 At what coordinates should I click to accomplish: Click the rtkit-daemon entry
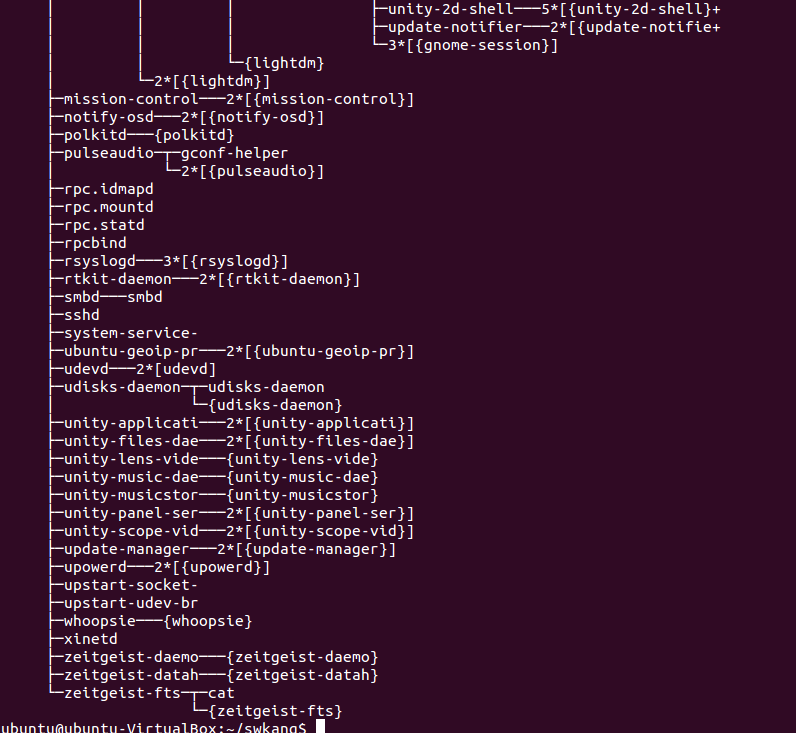coord(118,279)
